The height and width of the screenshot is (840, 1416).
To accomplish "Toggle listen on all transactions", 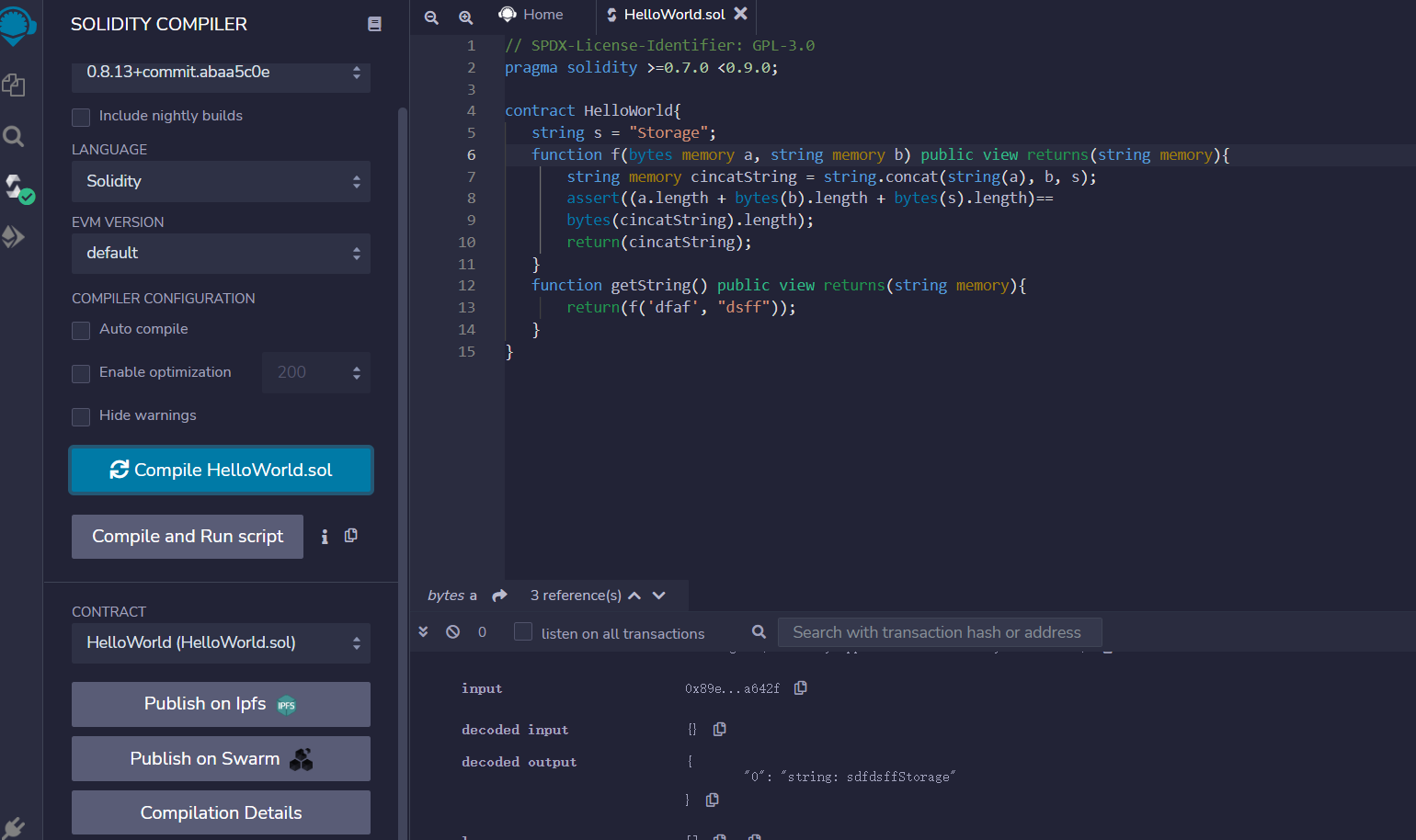I will point(523,631).
